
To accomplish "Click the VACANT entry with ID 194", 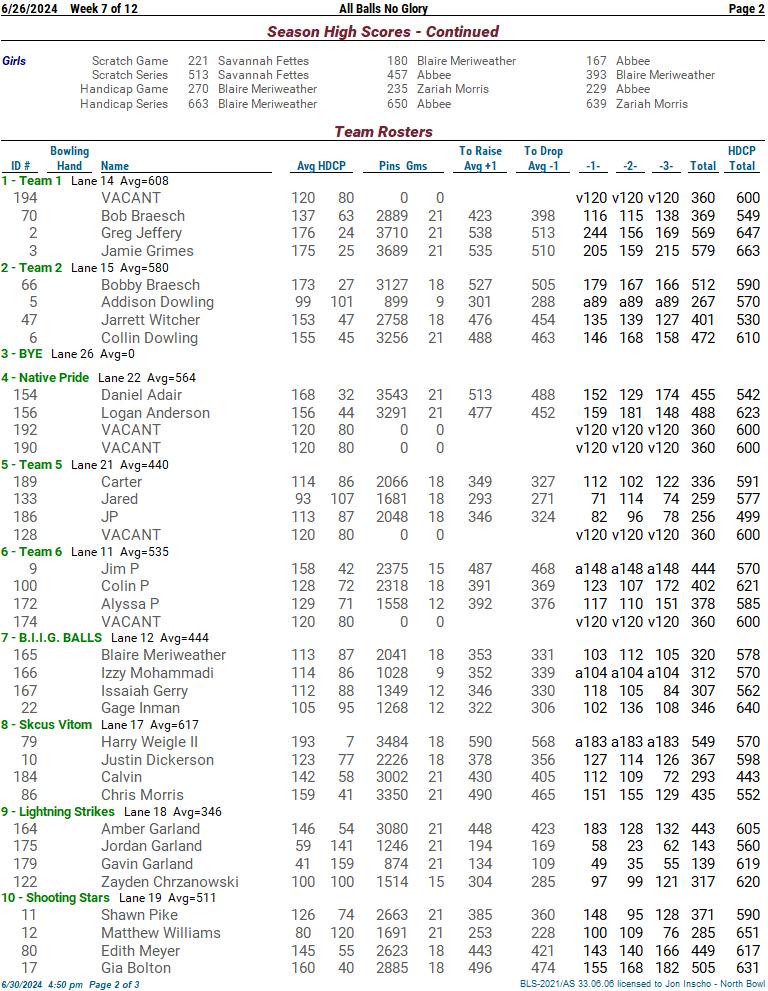I will (131, 198).
